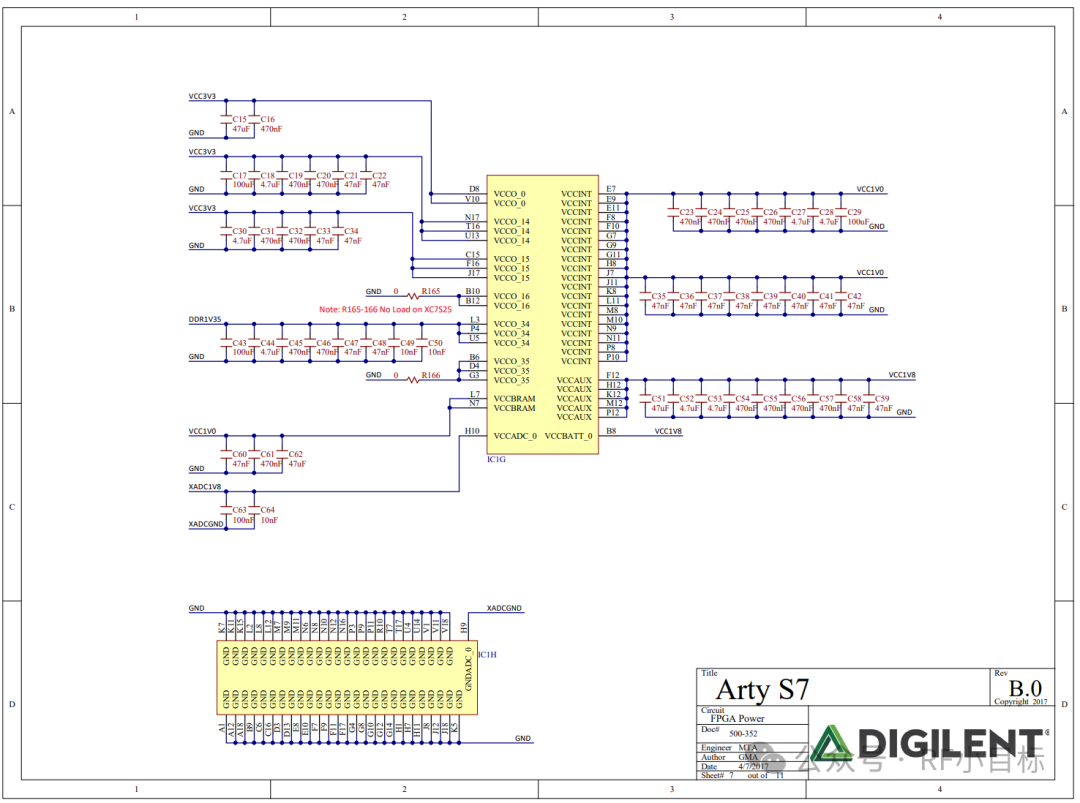This screenshot has width=1080, height=803.
Task: Select the VCC1V8 label beside pin B8
Action: pyautogui.click(x=668, y=431)
